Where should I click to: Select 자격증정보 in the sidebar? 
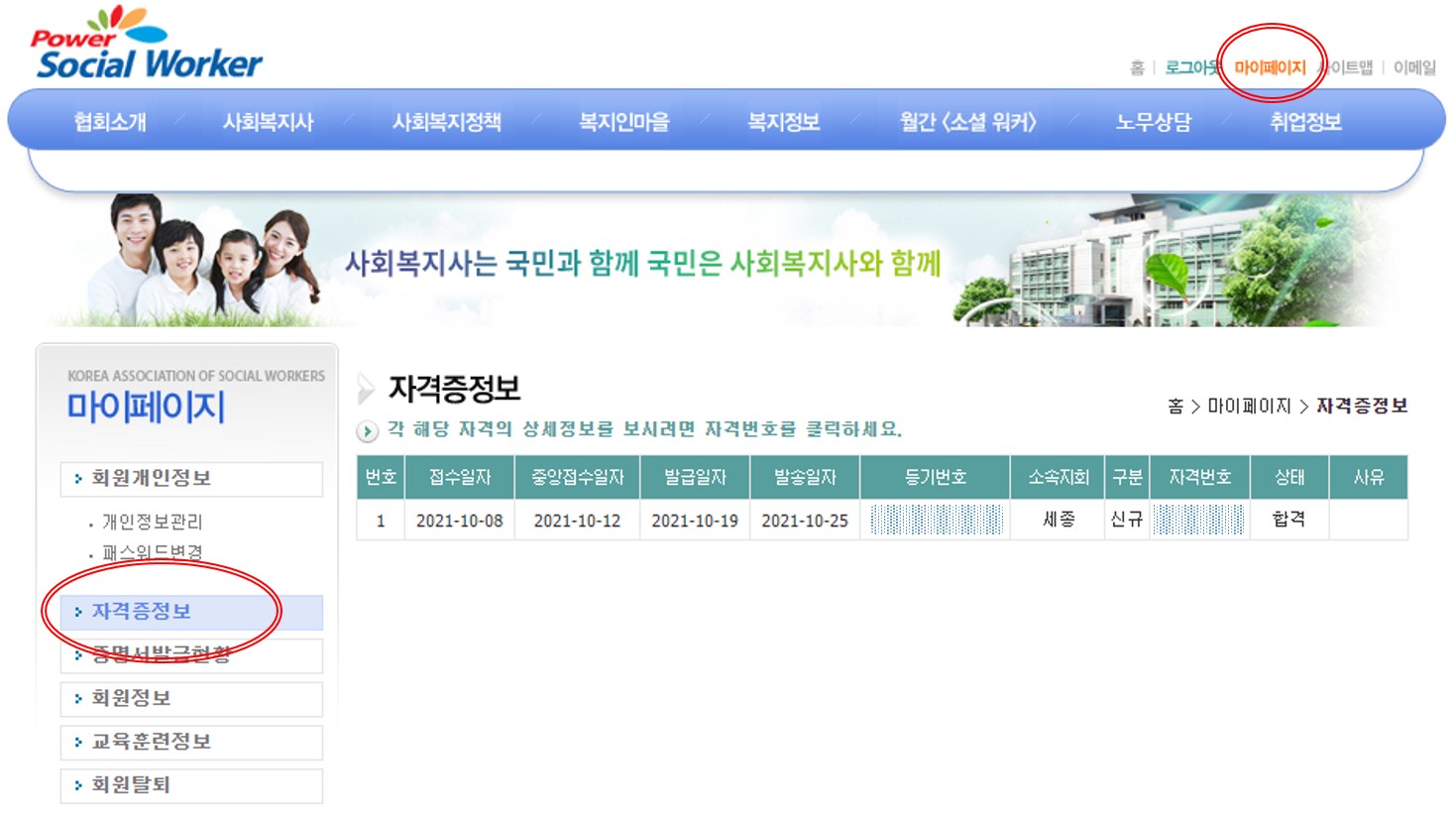tap(191, 612)
